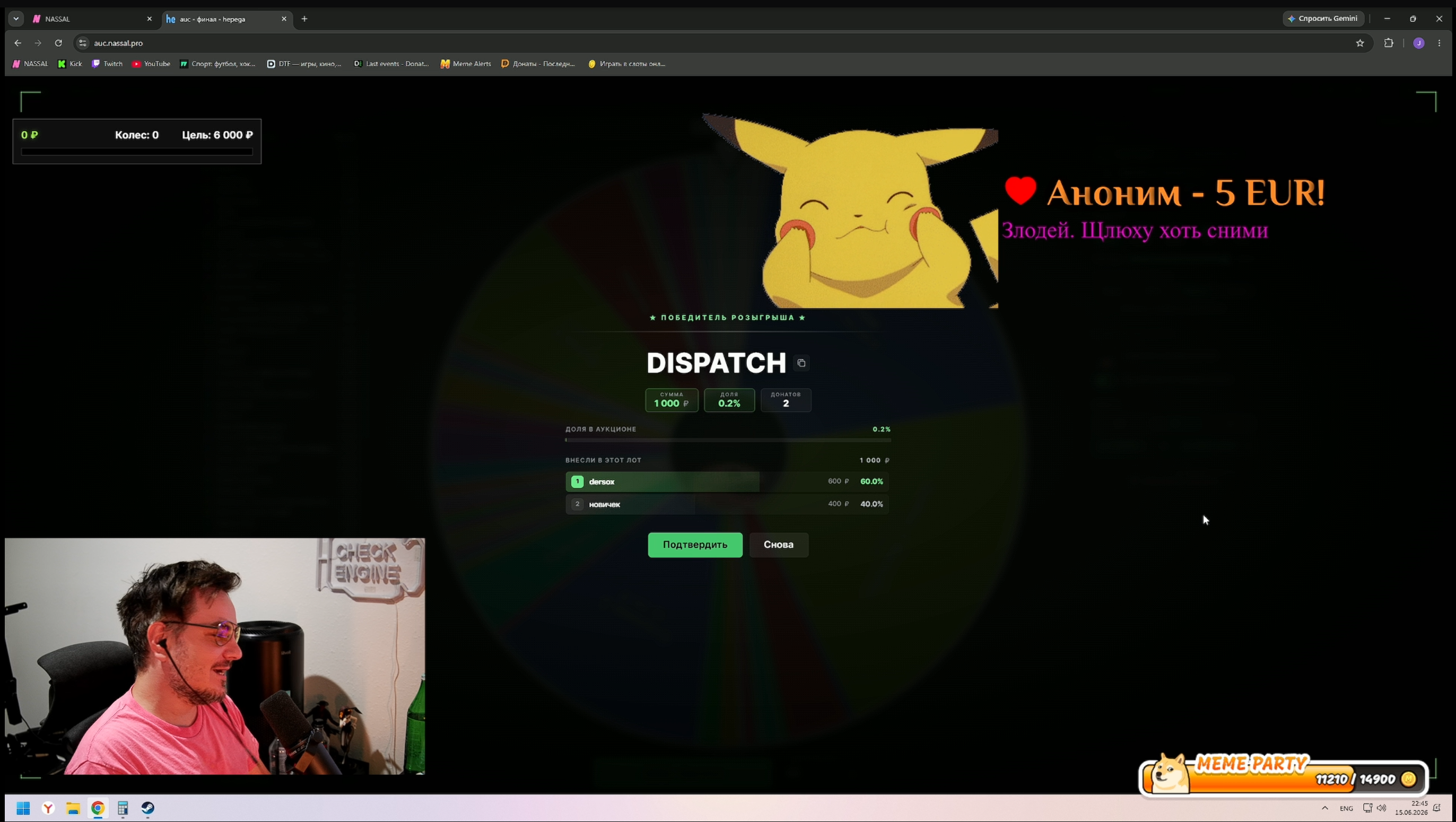Screen dimensions: 1456x822
Task: Click the Аноним - 5 EUR! donation text
Action: click(1185, 193)
